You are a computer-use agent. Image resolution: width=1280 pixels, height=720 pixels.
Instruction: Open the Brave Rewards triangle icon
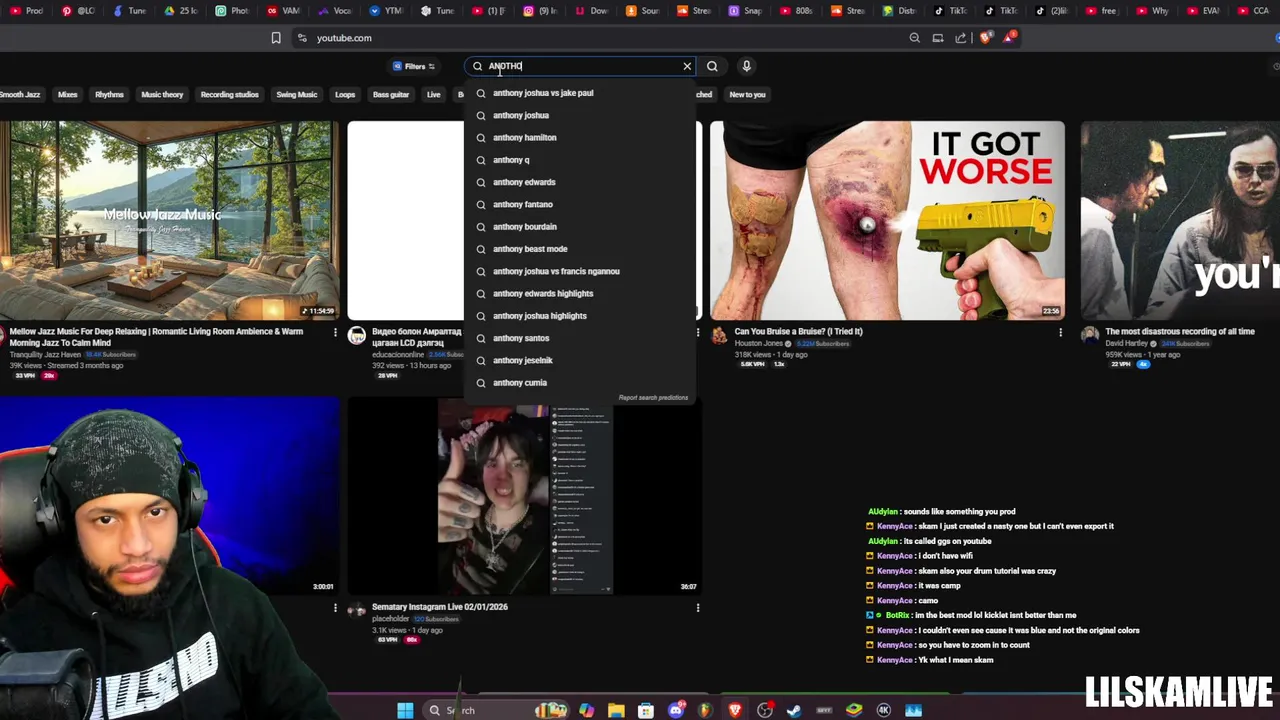(1010, 38)
